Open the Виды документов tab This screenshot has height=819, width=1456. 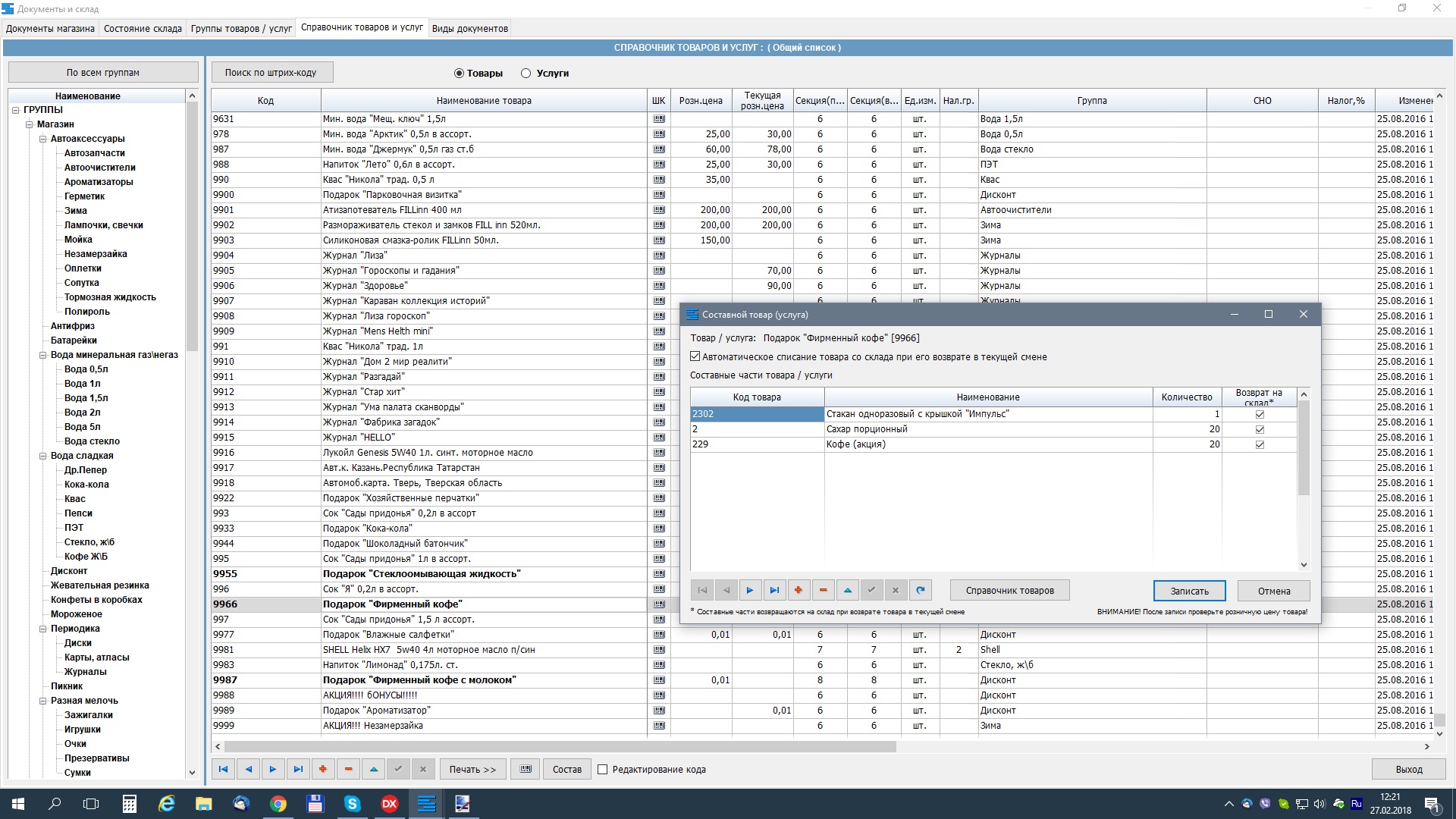(x=469, y=29)
